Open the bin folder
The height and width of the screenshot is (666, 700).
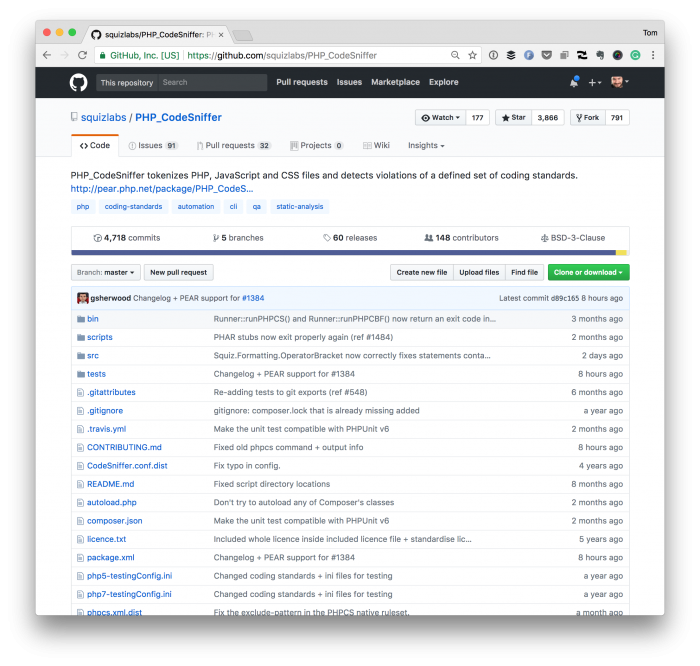(92, 319)
